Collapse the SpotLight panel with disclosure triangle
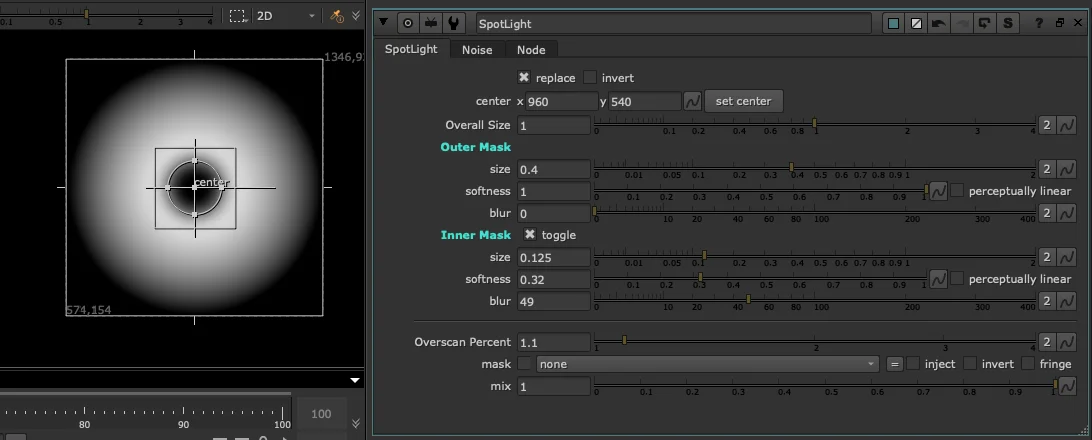 coord(385,23)
